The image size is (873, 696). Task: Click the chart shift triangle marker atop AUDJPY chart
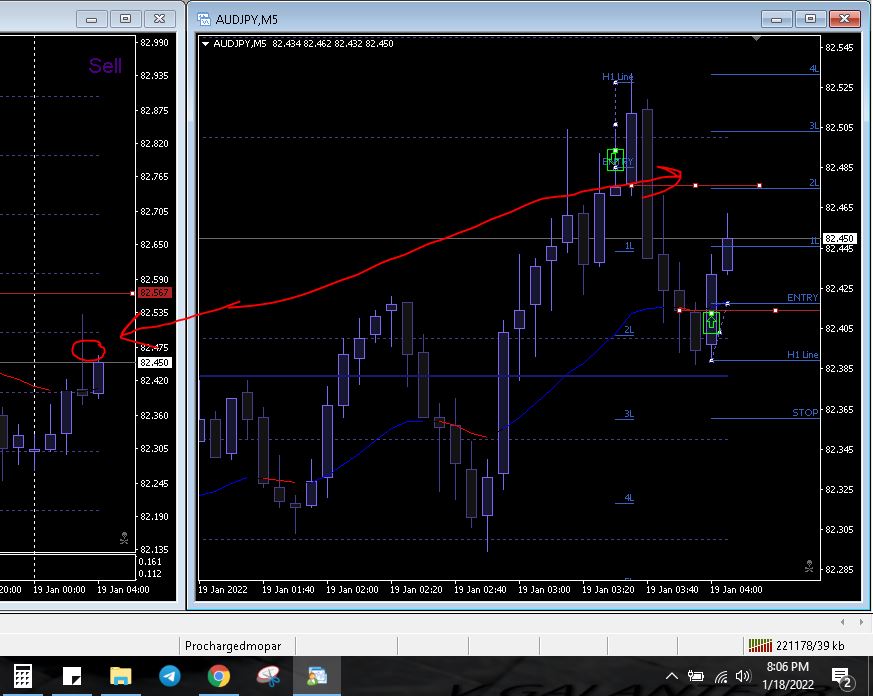tap(756, 38)
